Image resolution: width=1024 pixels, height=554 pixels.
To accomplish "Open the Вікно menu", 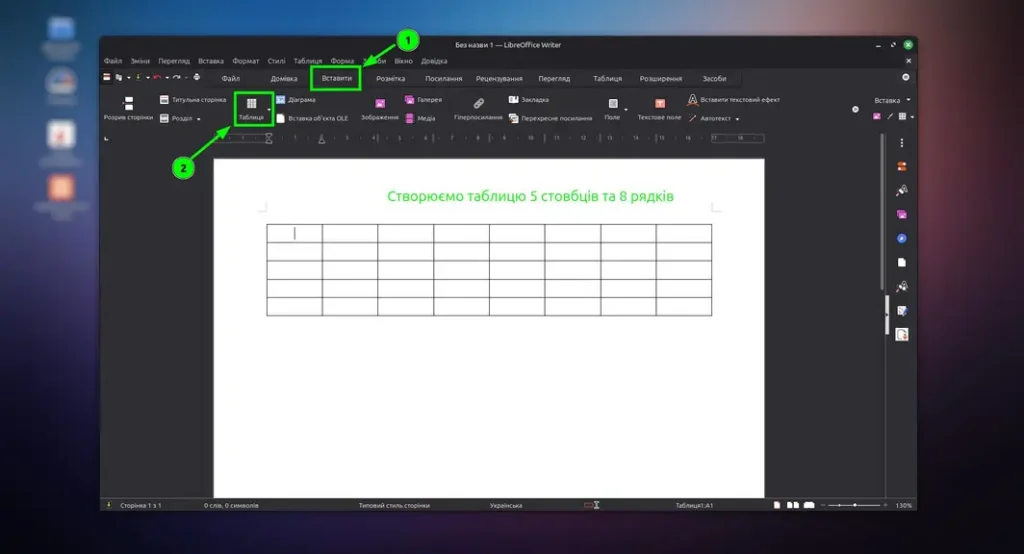I will pos(403,61).
